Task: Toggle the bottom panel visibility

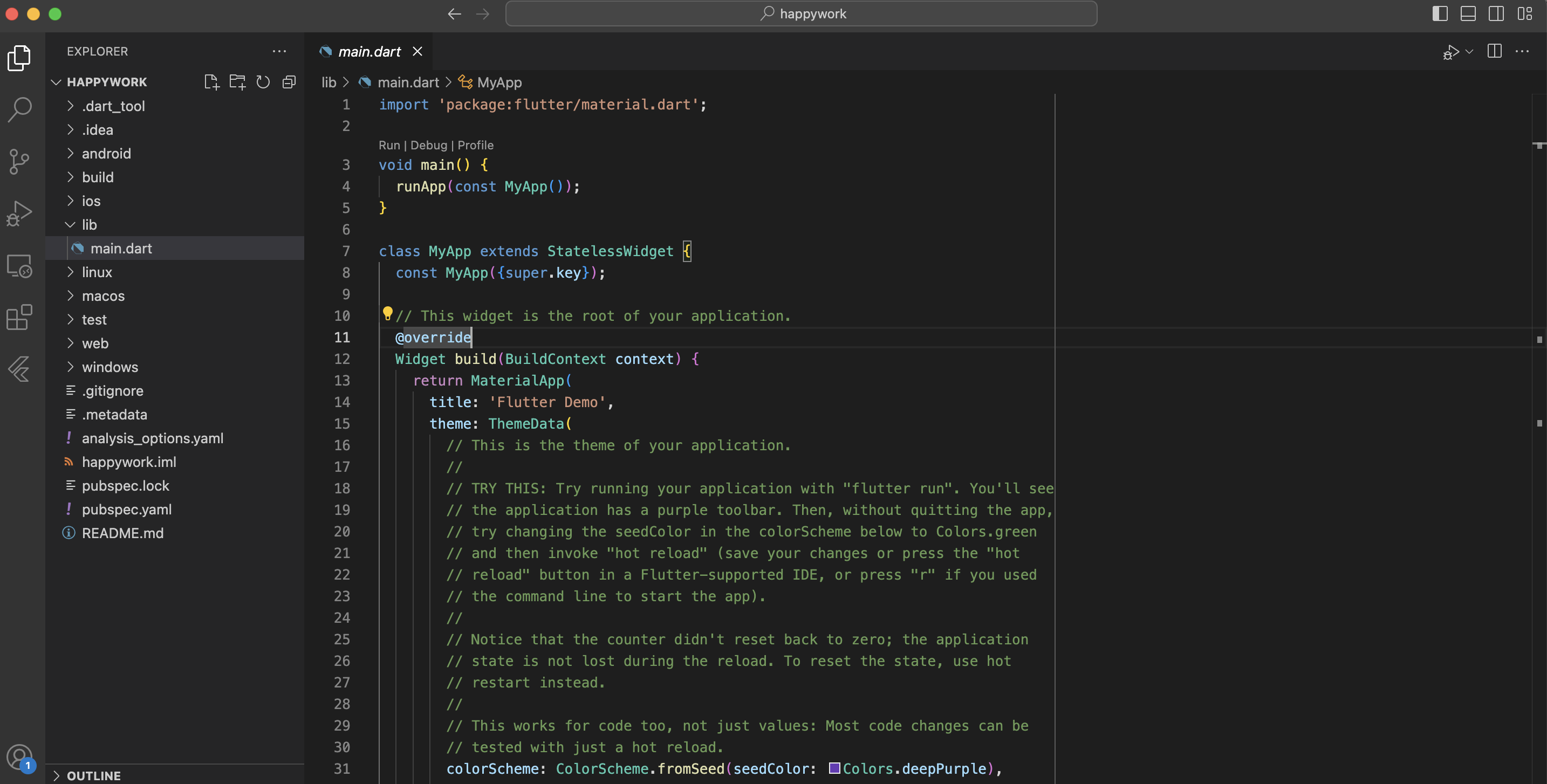Action: (x=1468, y=13)
